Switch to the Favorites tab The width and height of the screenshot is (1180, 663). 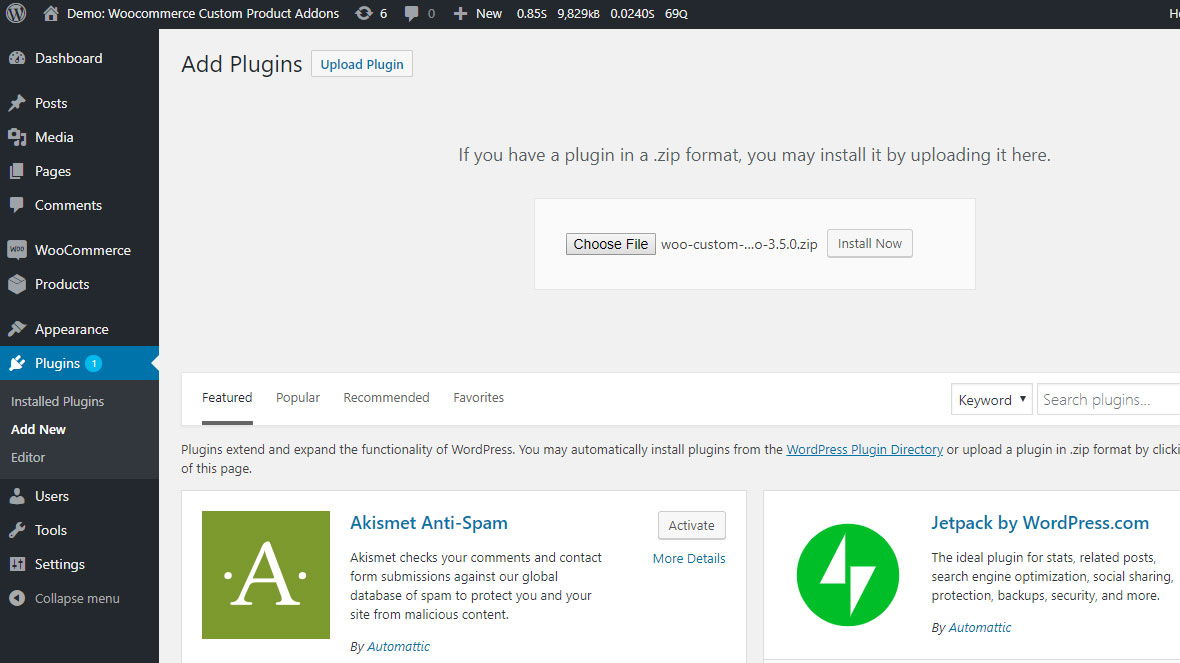[x=478, y=397]
